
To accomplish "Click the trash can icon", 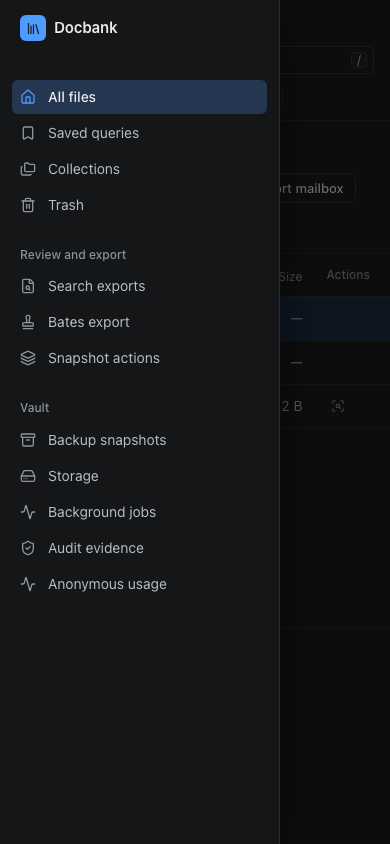I will point(28,205).
